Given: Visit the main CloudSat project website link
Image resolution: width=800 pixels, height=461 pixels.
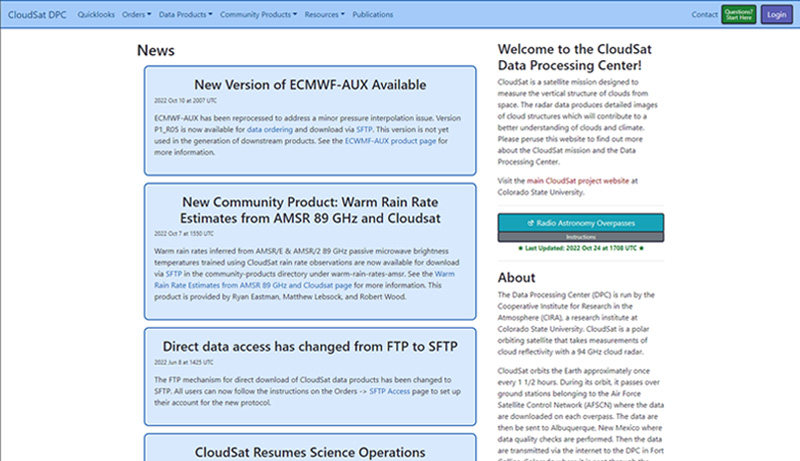Looking at the screenshot, I should [578, 181].
